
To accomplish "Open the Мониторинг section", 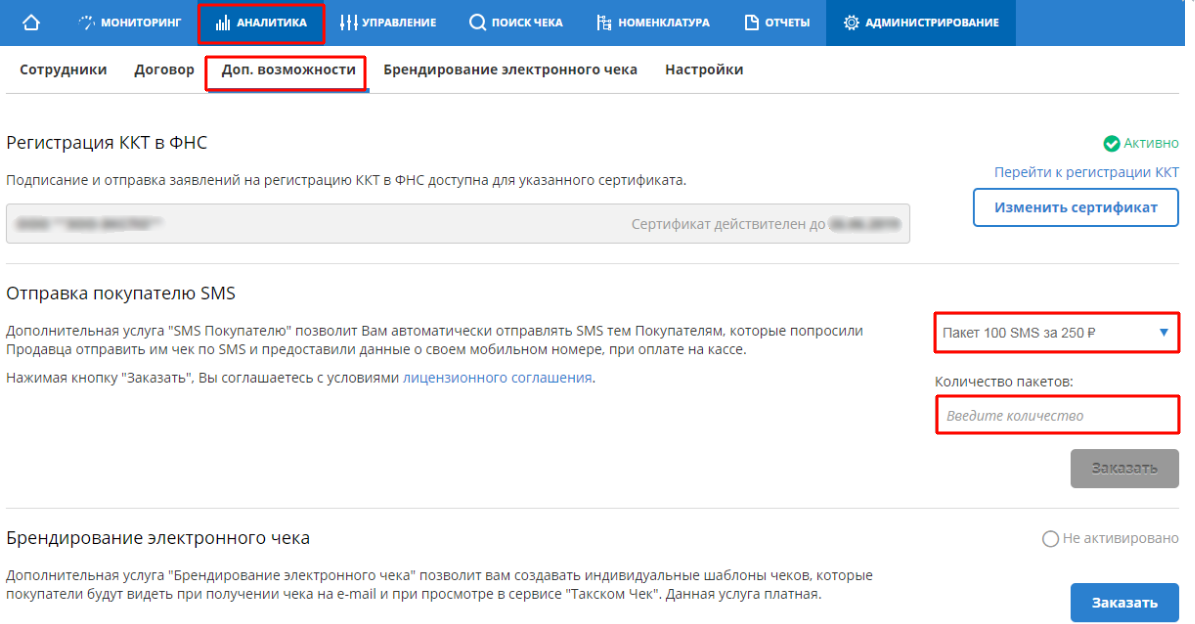I will tap(130, 23).
